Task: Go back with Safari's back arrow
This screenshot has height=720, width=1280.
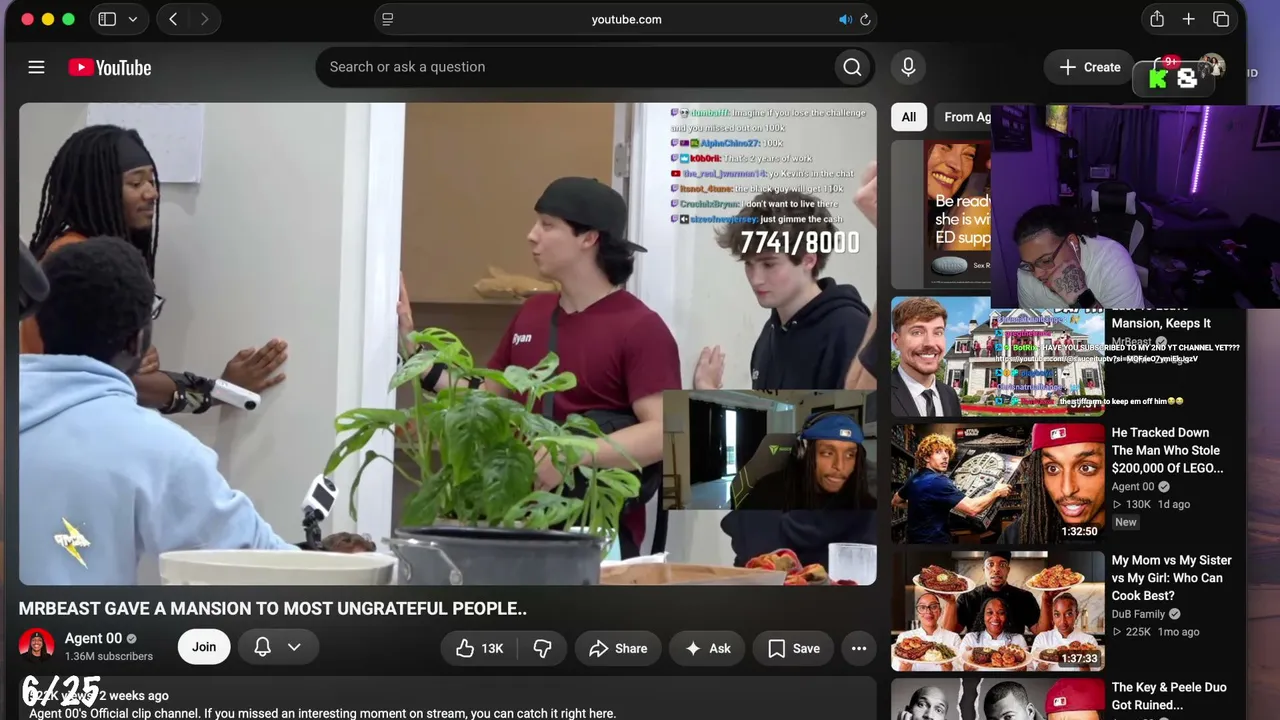Action: coord(173,19)
